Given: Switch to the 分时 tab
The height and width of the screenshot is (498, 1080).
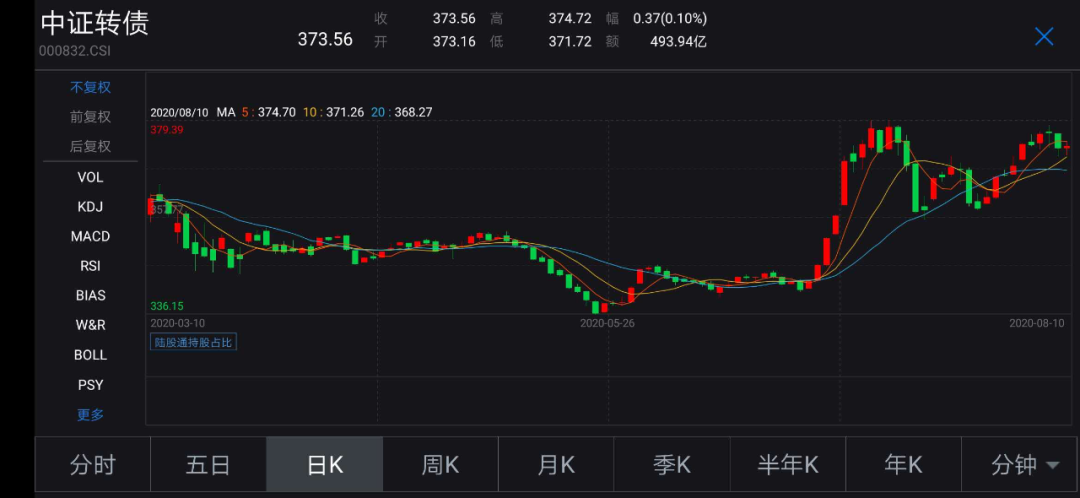Looking at the screenshot, I should pos(92,465).
